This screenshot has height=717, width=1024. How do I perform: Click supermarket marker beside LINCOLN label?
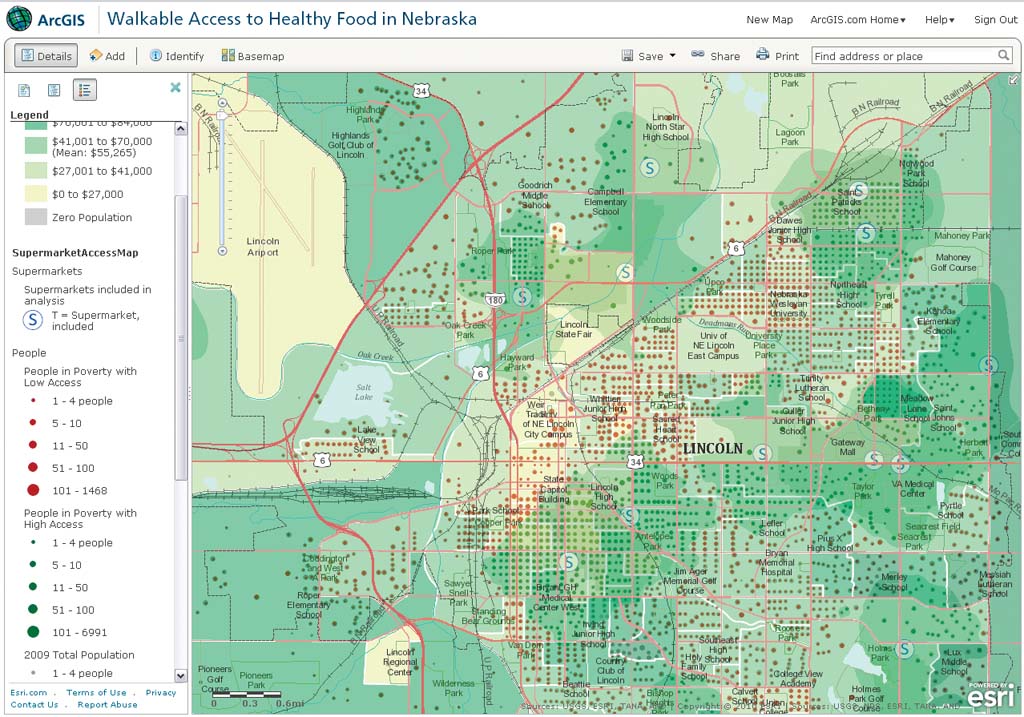762,453
